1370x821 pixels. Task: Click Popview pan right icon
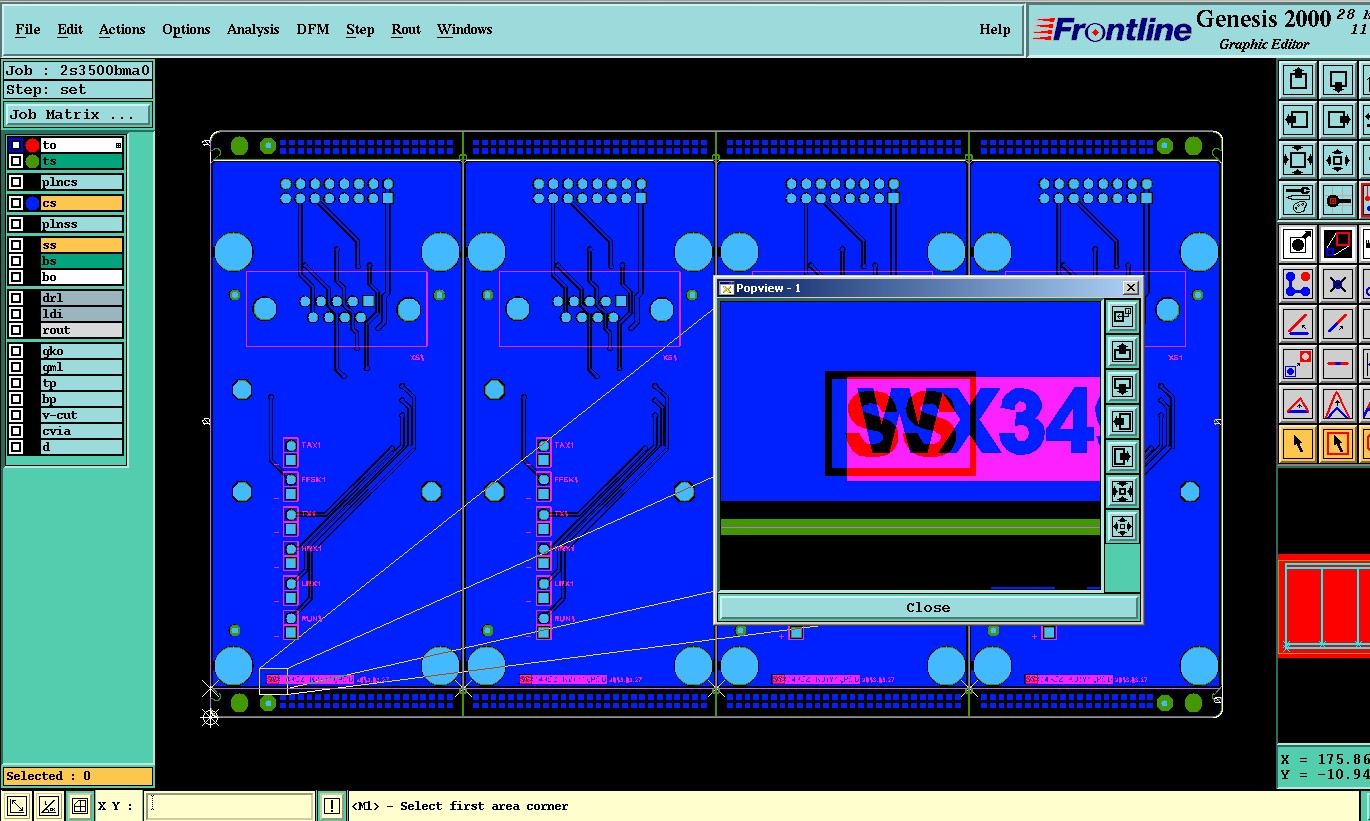pos(1122,456)
